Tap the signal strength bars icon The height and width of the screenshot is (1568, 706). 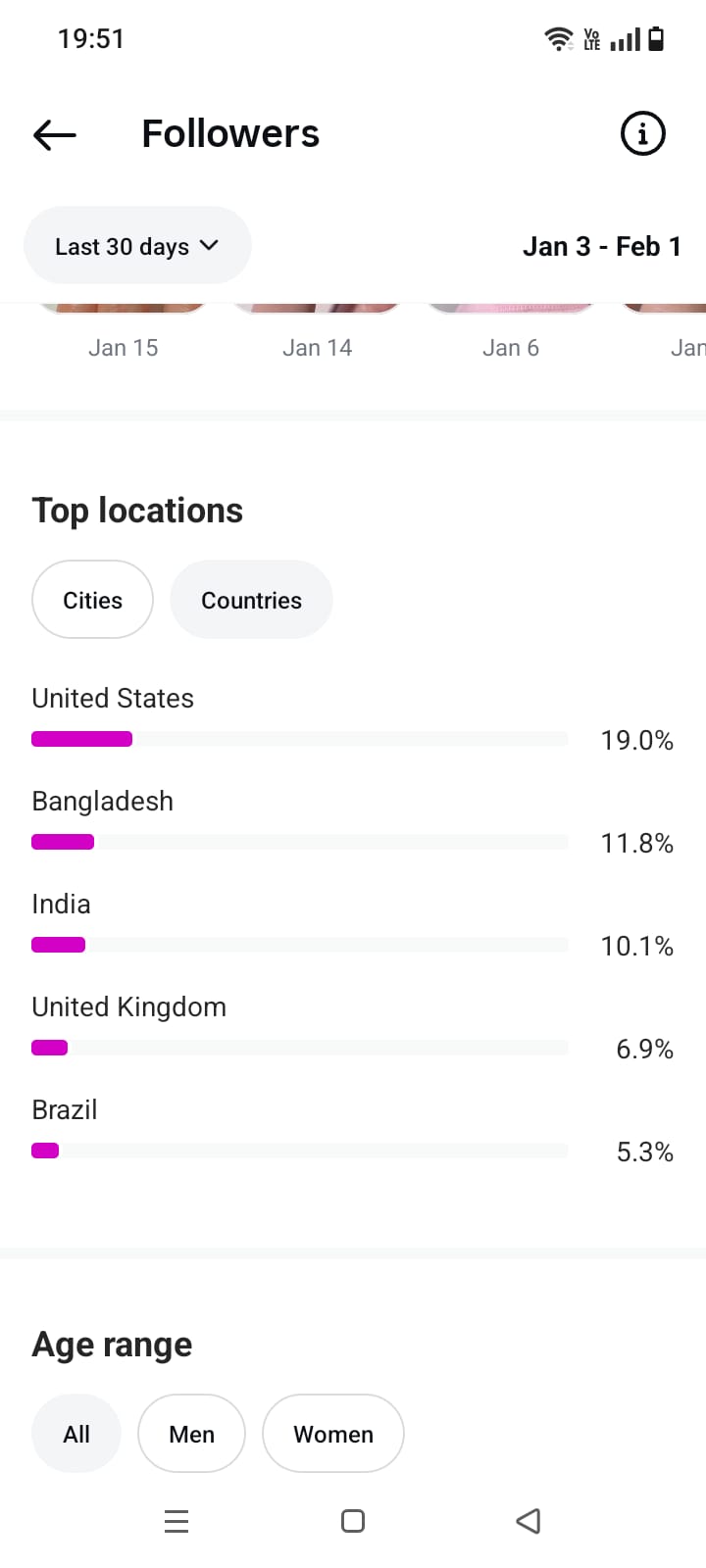point(625,40)
